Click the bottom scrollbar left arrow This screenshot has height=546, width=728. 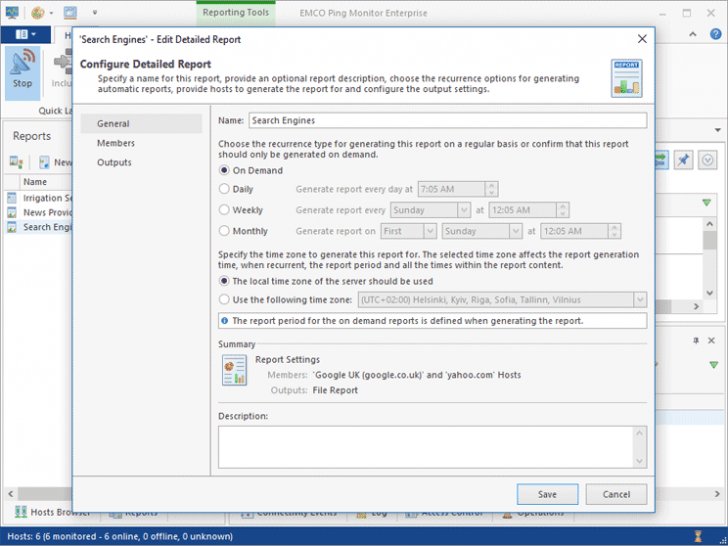click(x=10, y=494)
